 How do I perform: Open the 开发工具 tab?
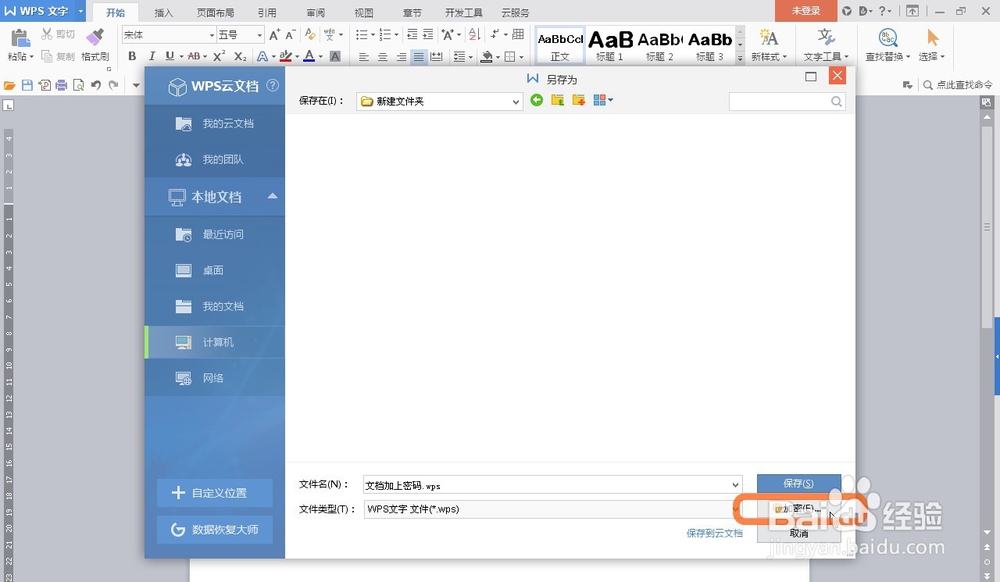click(464, 12)
